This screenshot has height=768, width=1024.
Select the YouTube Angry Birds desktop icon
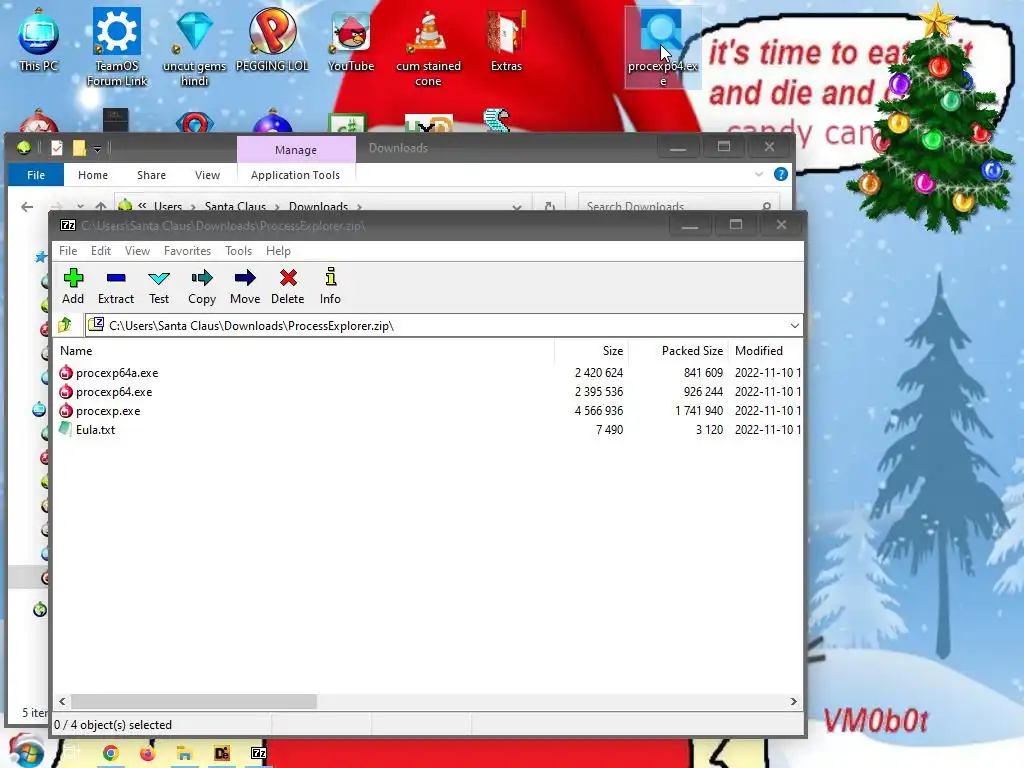(351, 40)
